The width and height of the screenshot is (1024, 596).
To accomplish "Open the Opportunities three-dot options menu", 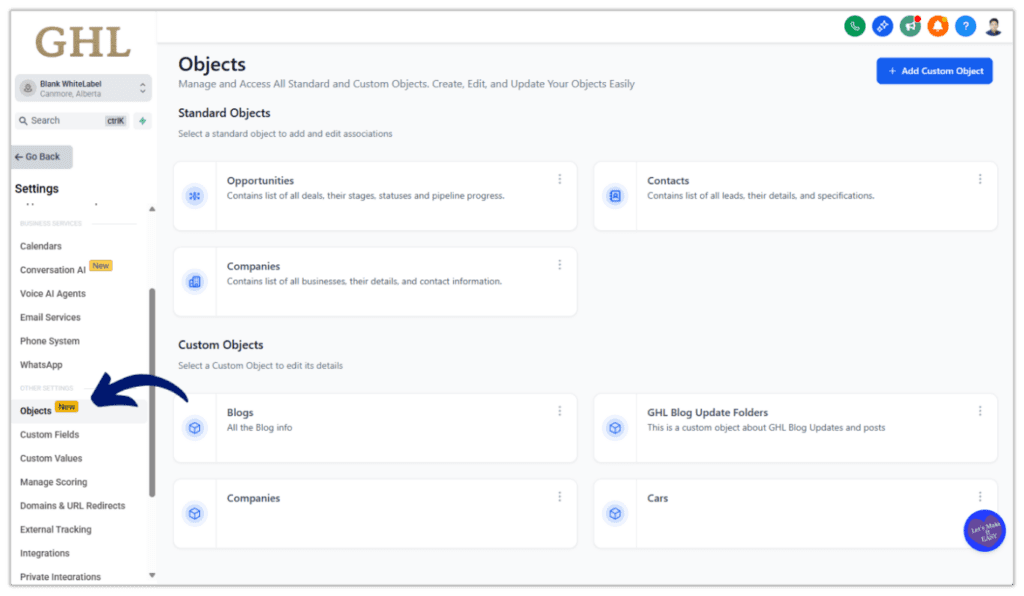I will point(560,179).
